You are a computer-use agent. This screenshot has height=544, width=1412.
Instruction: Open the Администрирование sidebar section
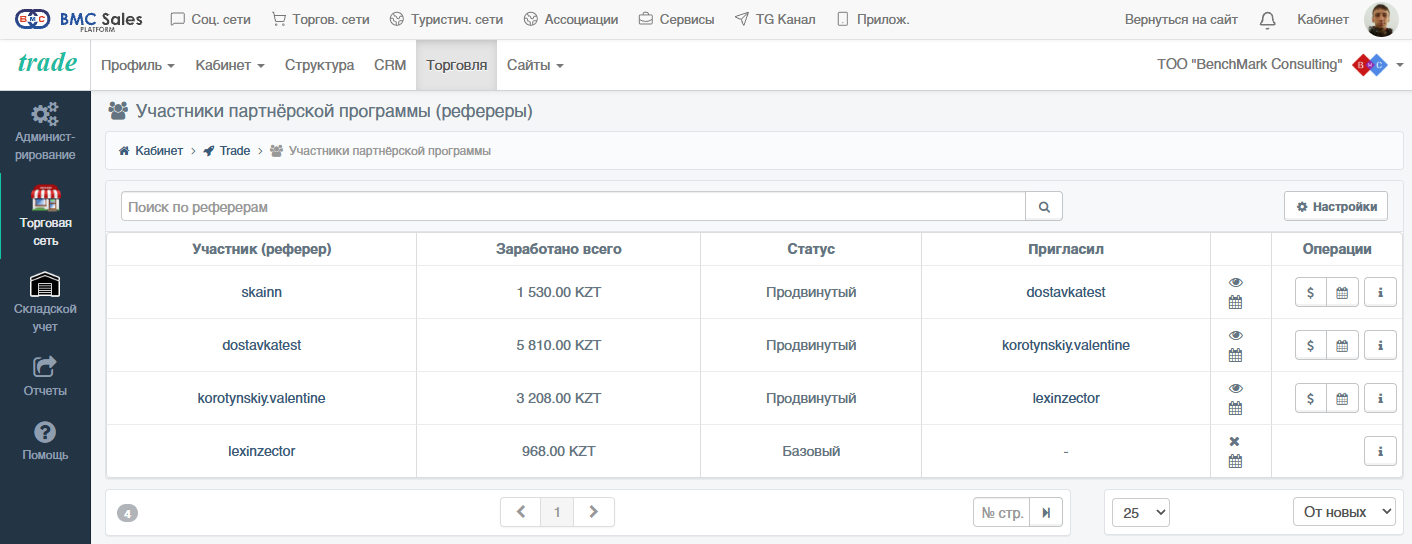click(x=45, y=132)
